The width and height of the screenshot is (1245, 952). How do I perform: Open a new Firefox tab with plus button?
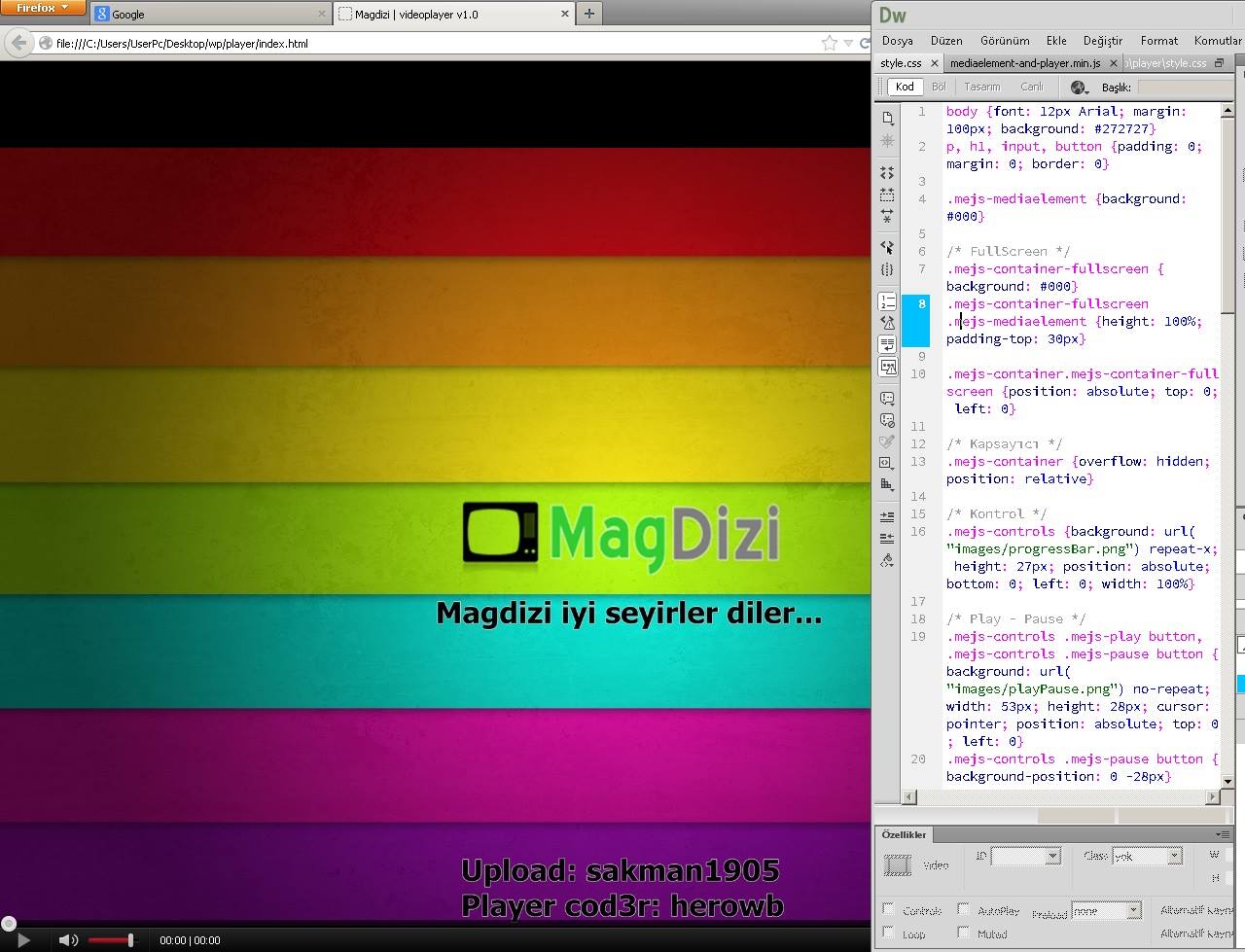[588, 14]
